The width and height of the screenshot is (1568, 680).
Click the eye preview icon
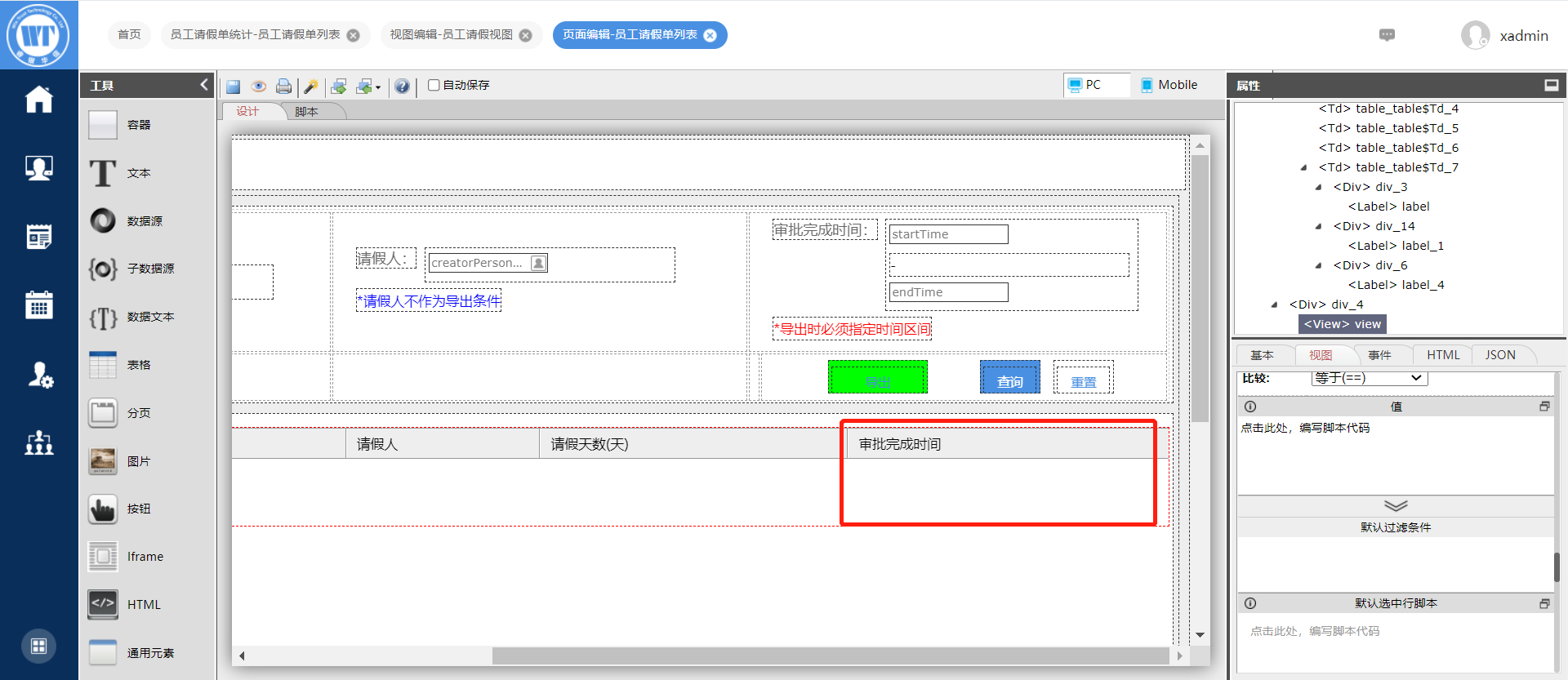pos(259,86)
